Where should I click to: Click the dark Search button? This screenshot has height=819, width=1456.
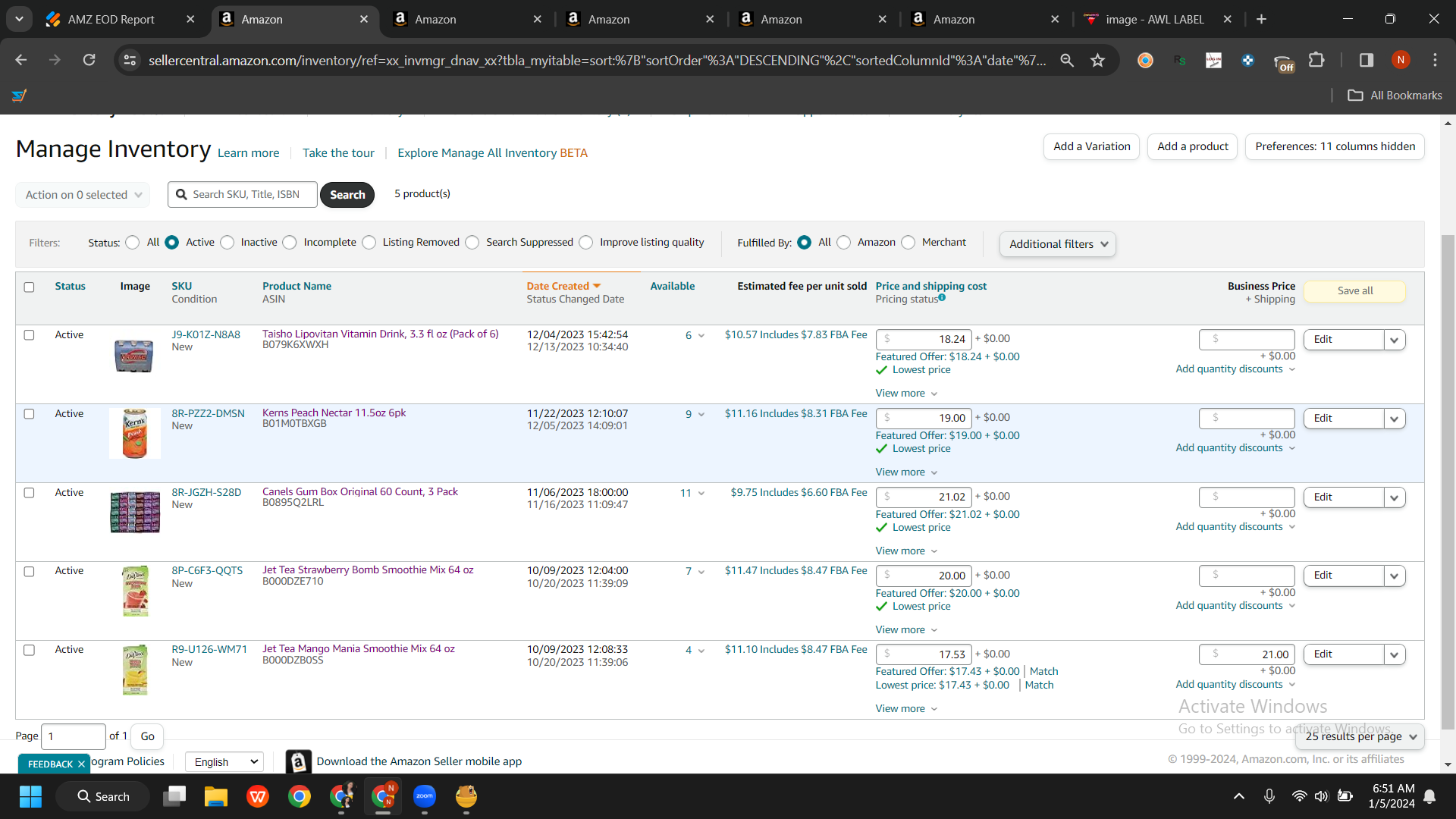coord(347,195)
